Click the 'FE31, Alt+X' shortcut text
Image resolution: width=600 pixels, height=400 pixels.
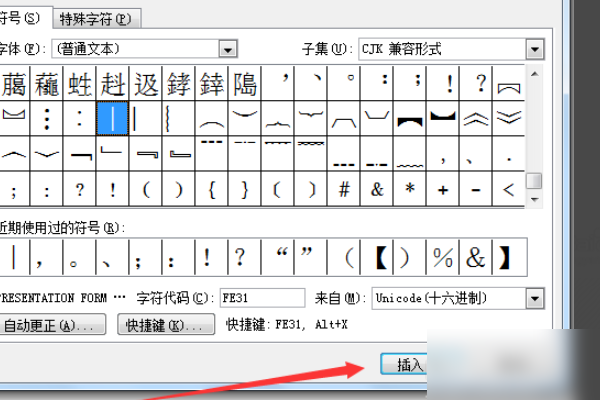coord(311,325)
